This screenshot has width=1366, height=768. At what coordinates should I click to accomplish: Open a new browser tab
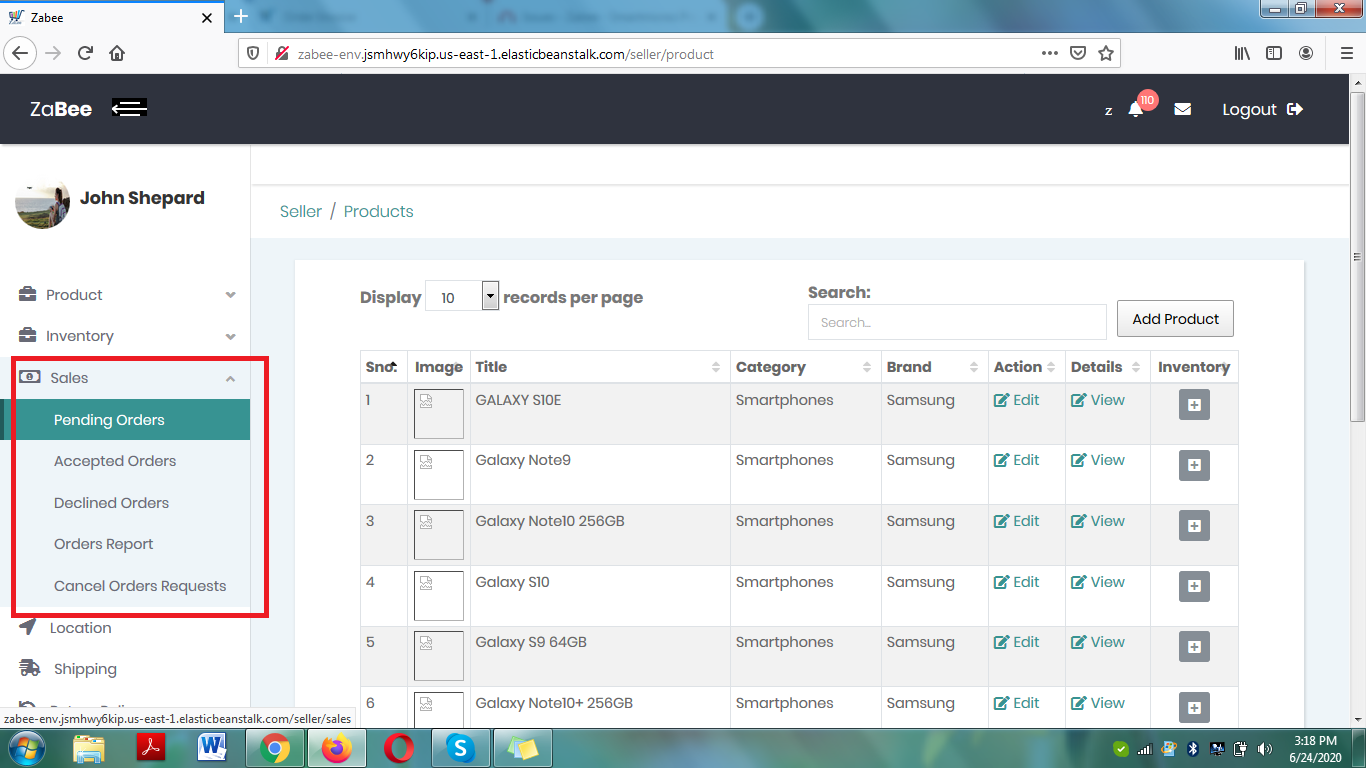pyautogui.click(x=240, y=16)
